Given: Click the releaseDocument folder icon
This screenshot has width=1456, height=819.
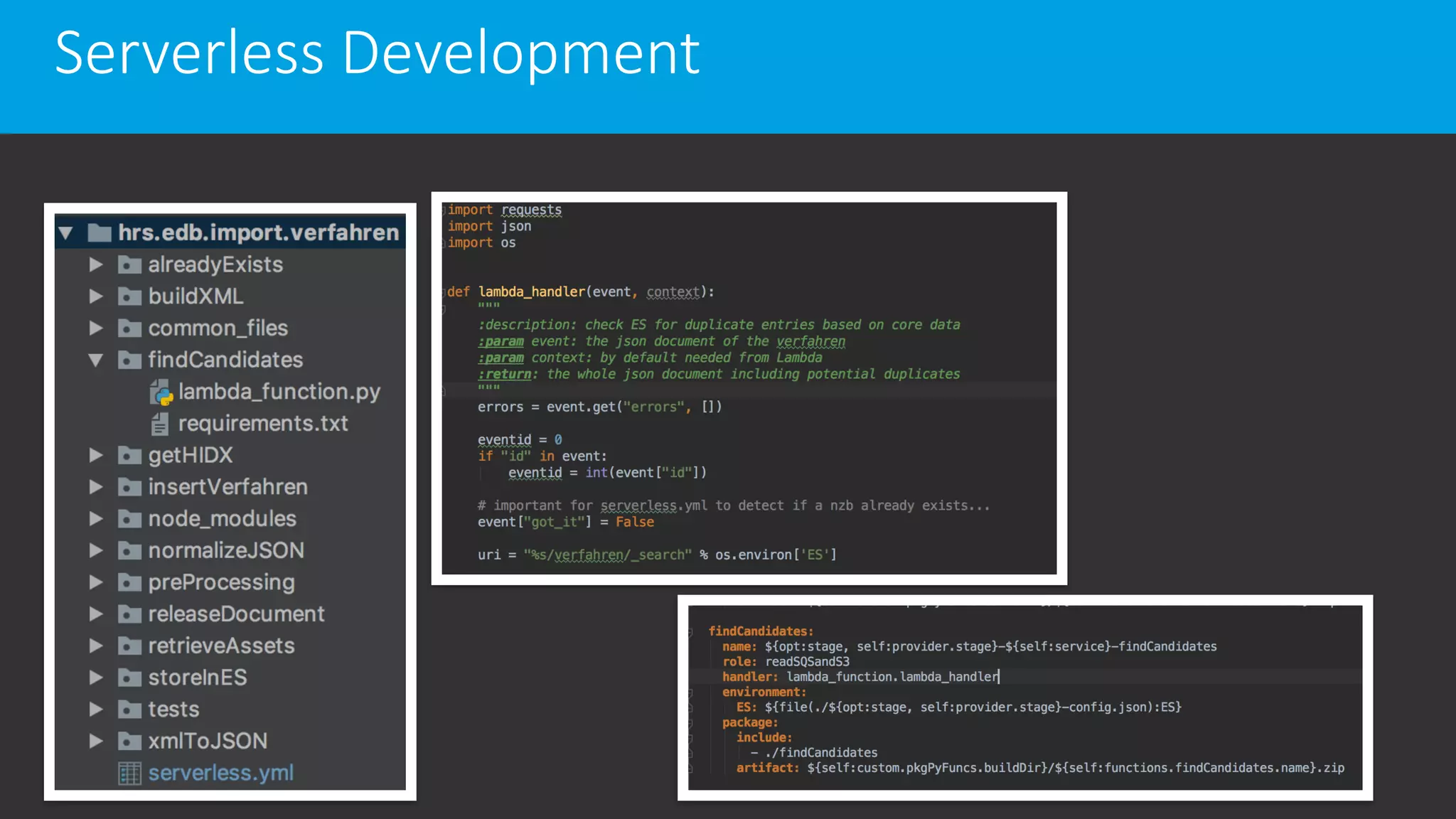Looking at the screenshot, I should coord(129,614).
